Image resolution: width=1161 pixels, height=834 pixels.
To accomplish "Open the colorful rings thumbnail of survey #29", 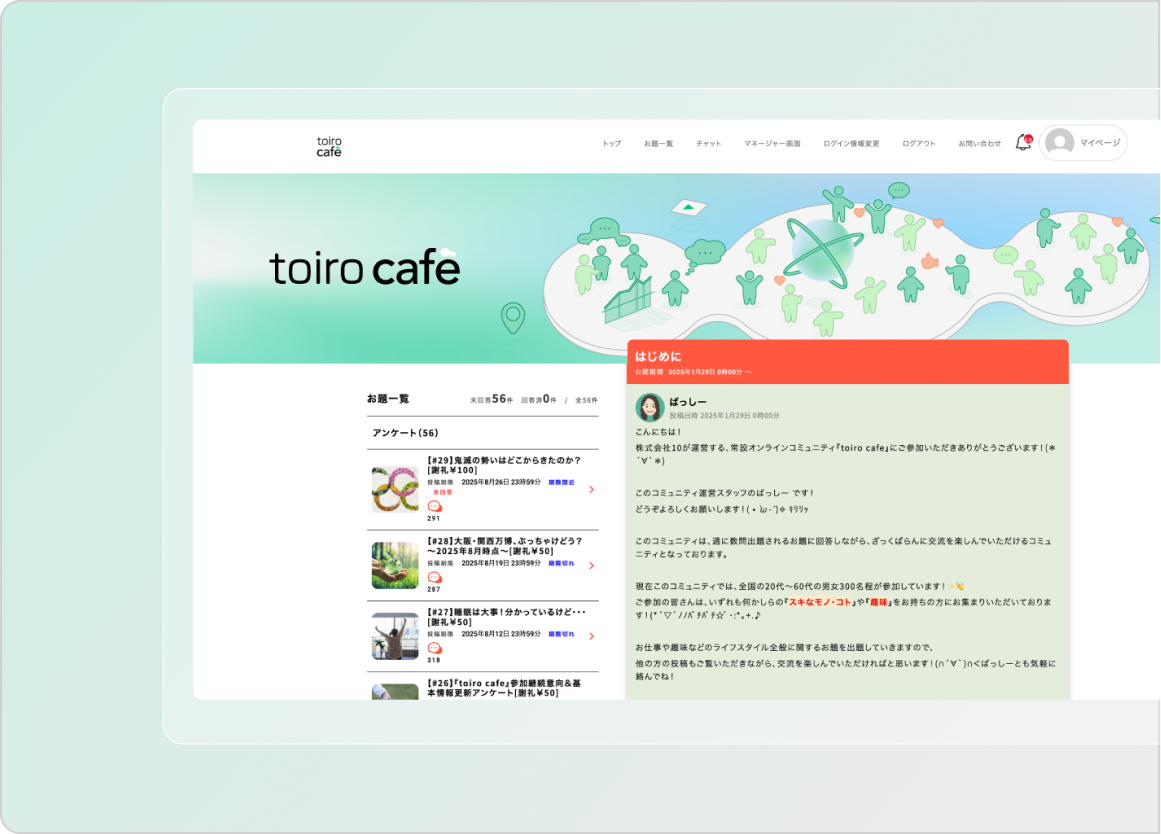I will [395, 489].
